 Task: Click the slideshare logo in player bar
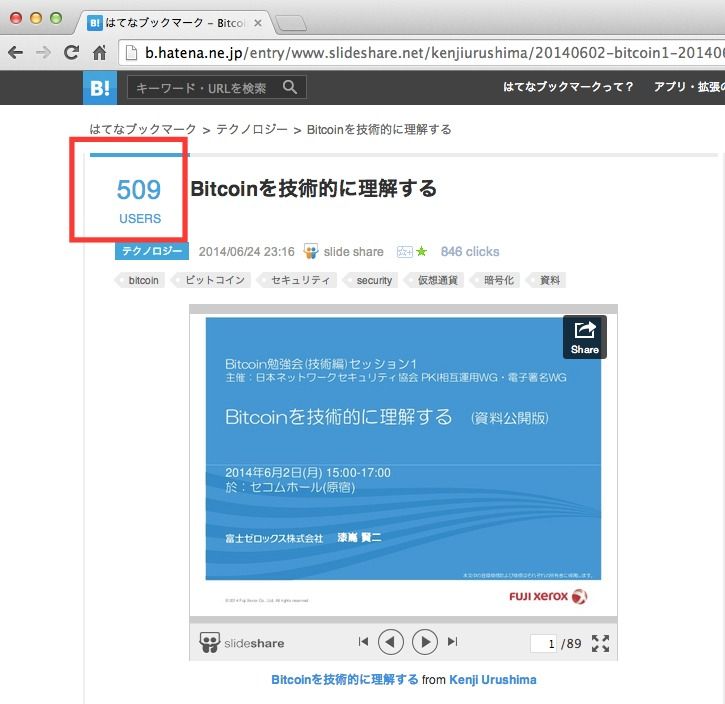[x=242, y=643]
